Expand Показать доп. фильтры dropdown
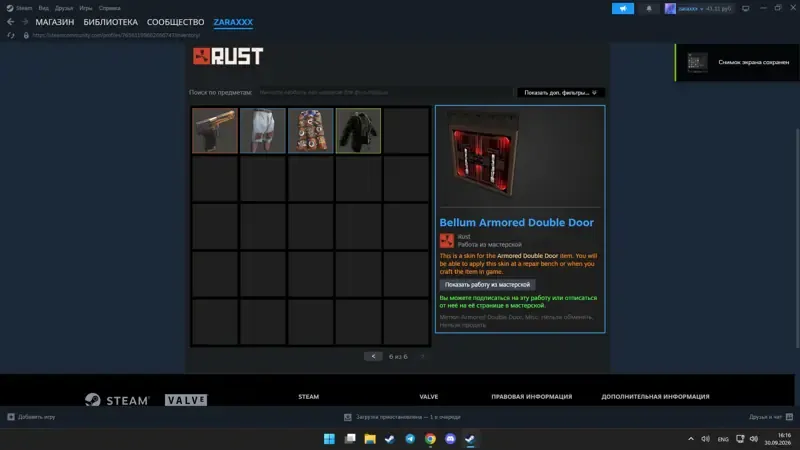This screenshot has width=800, height=450. [561, 92]
